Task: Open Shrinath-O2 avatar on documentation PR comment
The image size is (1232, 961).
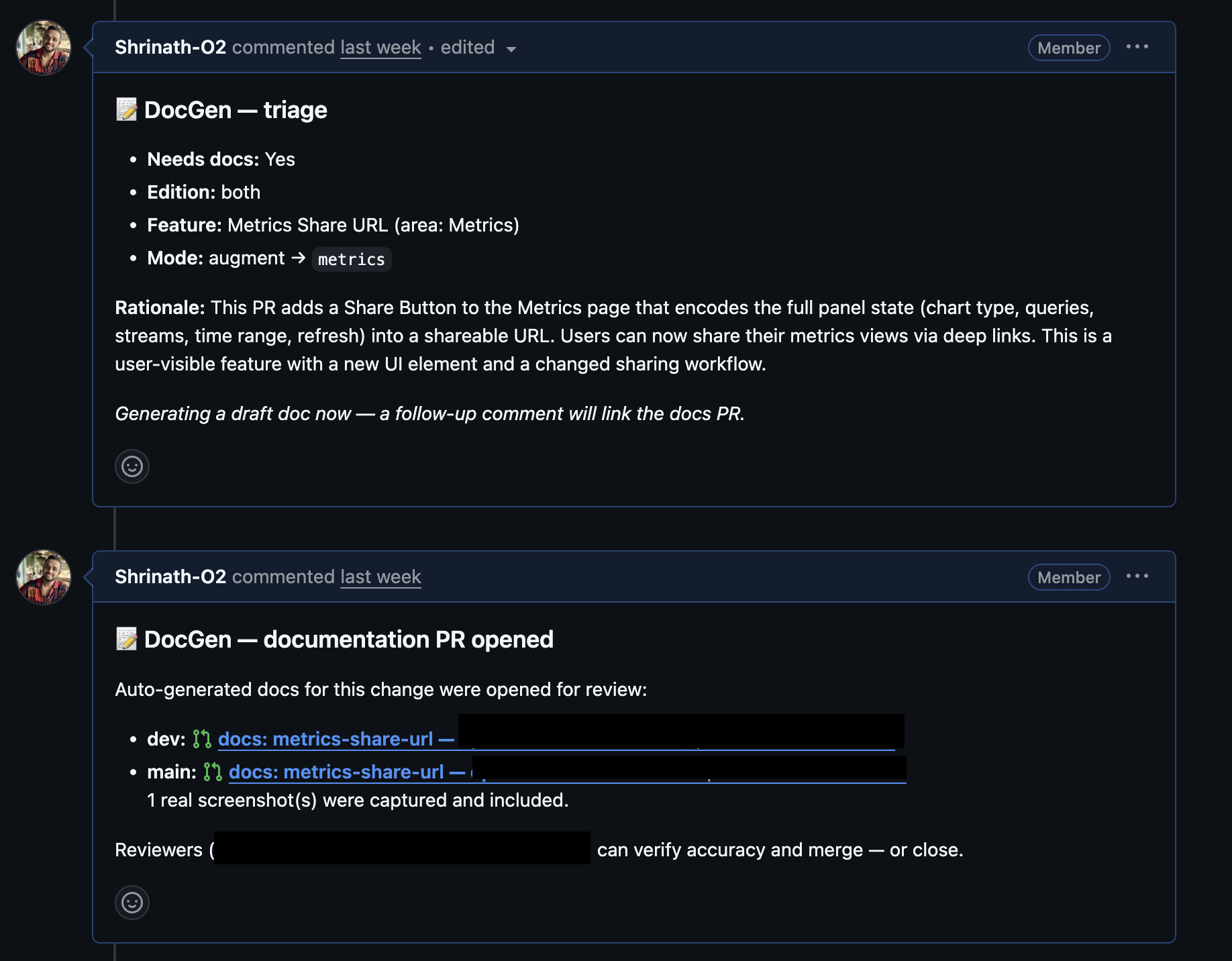Action: pos(44,577)
